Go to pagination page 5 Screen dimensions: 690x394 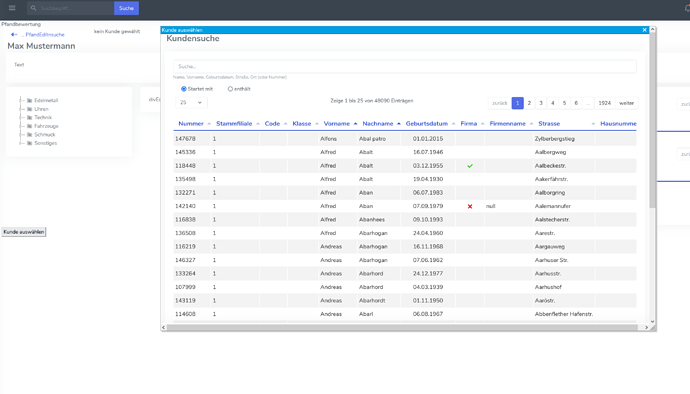(x=564, y=103)
